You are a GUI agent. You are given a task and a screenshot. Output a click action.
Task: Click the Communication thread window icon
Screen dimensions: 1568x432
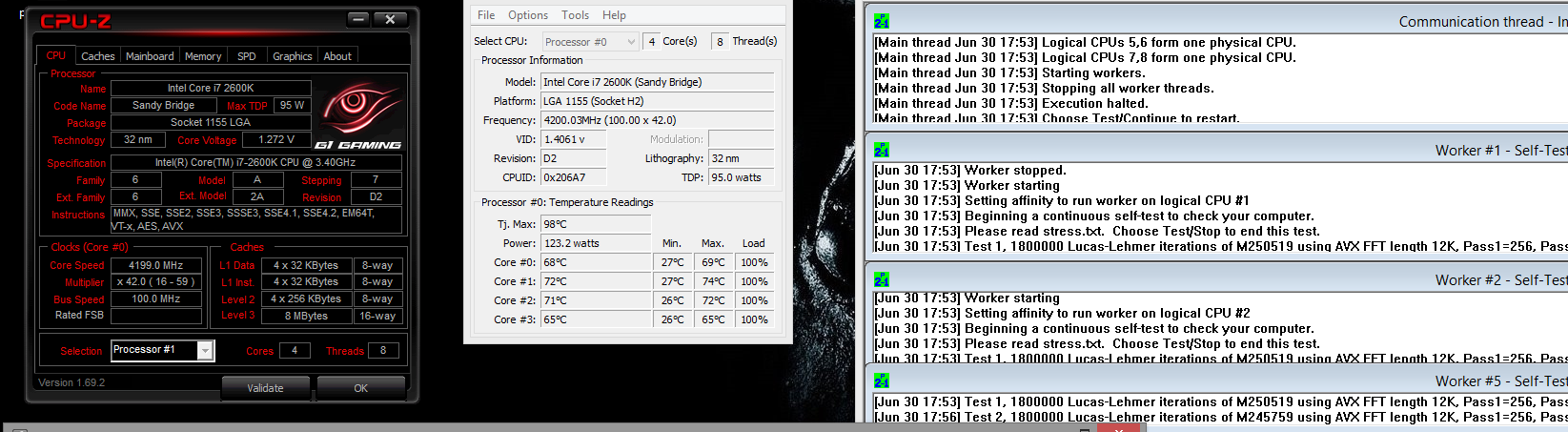click(882, 21)
